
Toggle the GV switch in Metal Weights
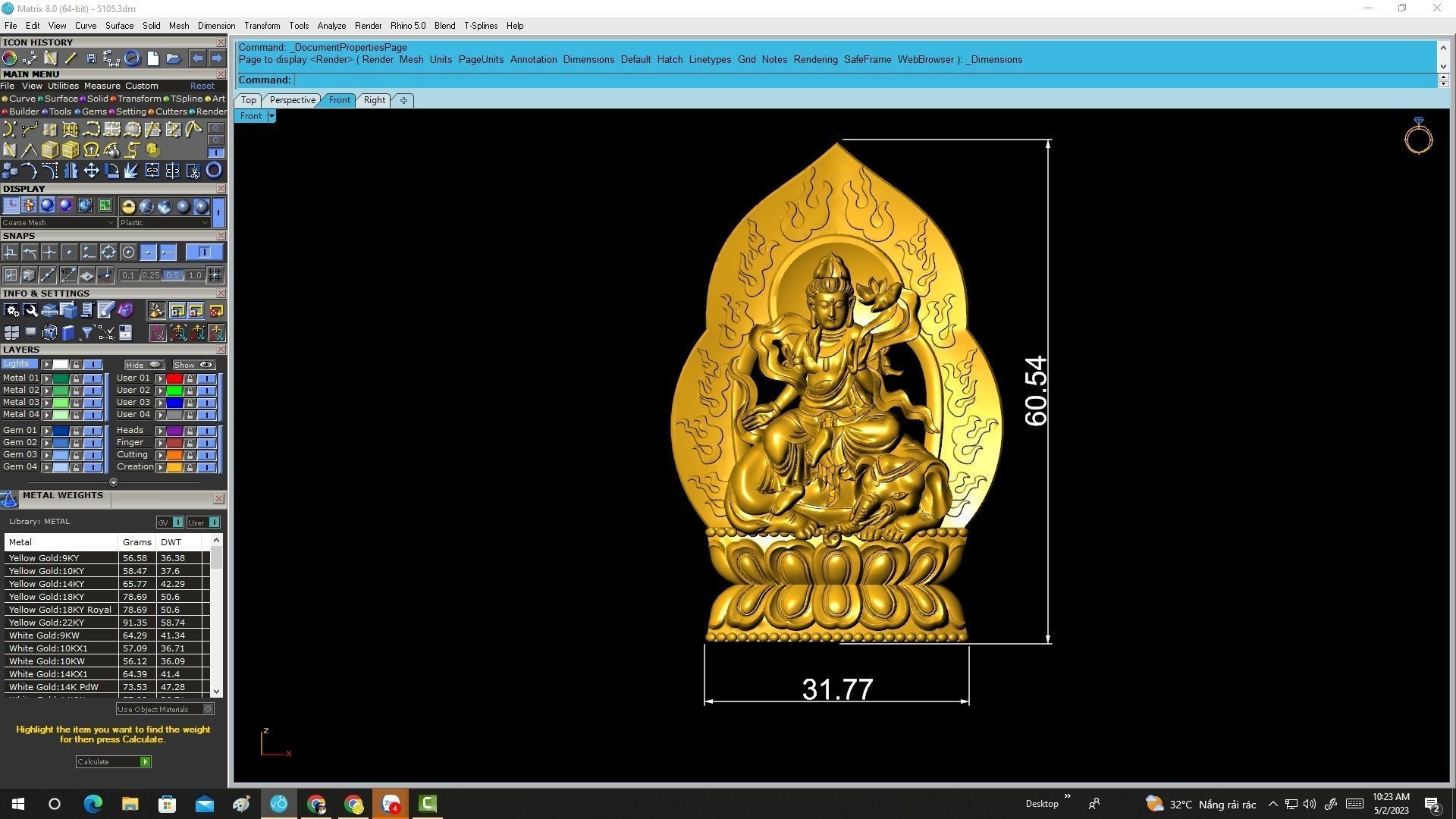(x=170, y=522)
